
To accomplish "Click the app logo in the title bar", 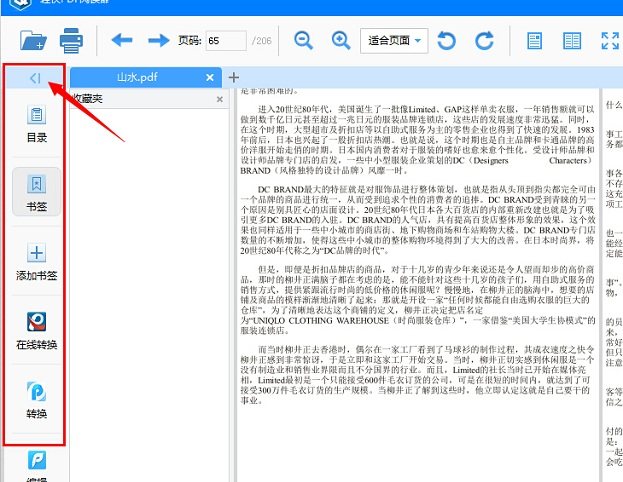I will [20, 4].
